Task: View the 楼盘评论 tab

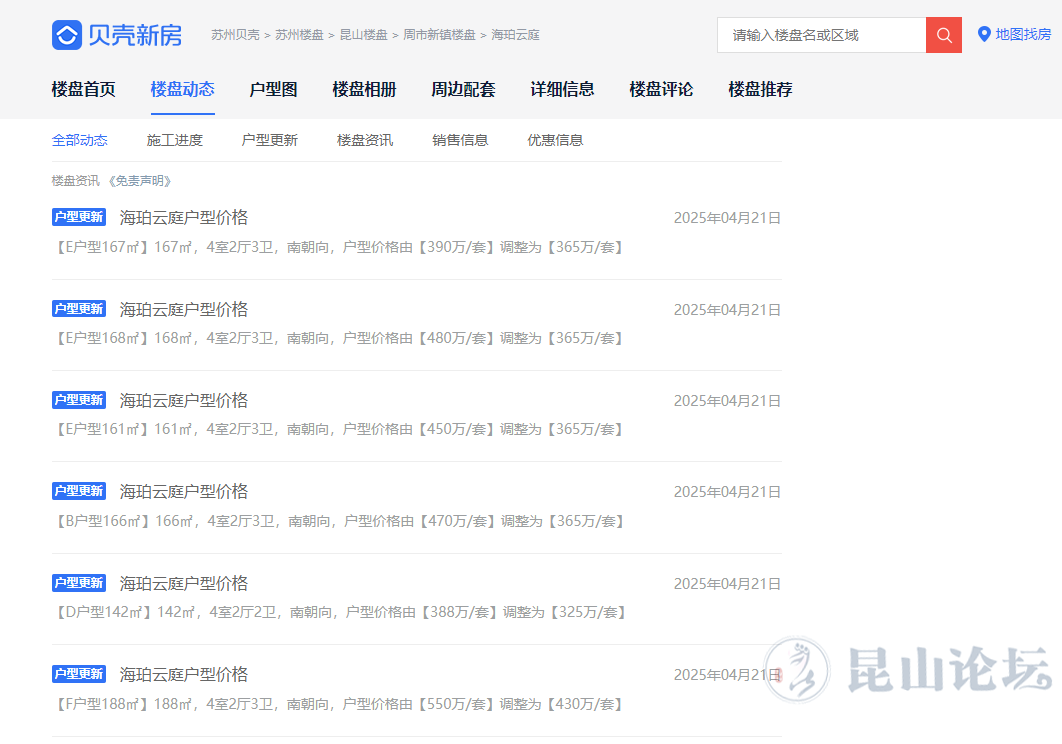Action: pyautogui.click(x=661, y=89)
